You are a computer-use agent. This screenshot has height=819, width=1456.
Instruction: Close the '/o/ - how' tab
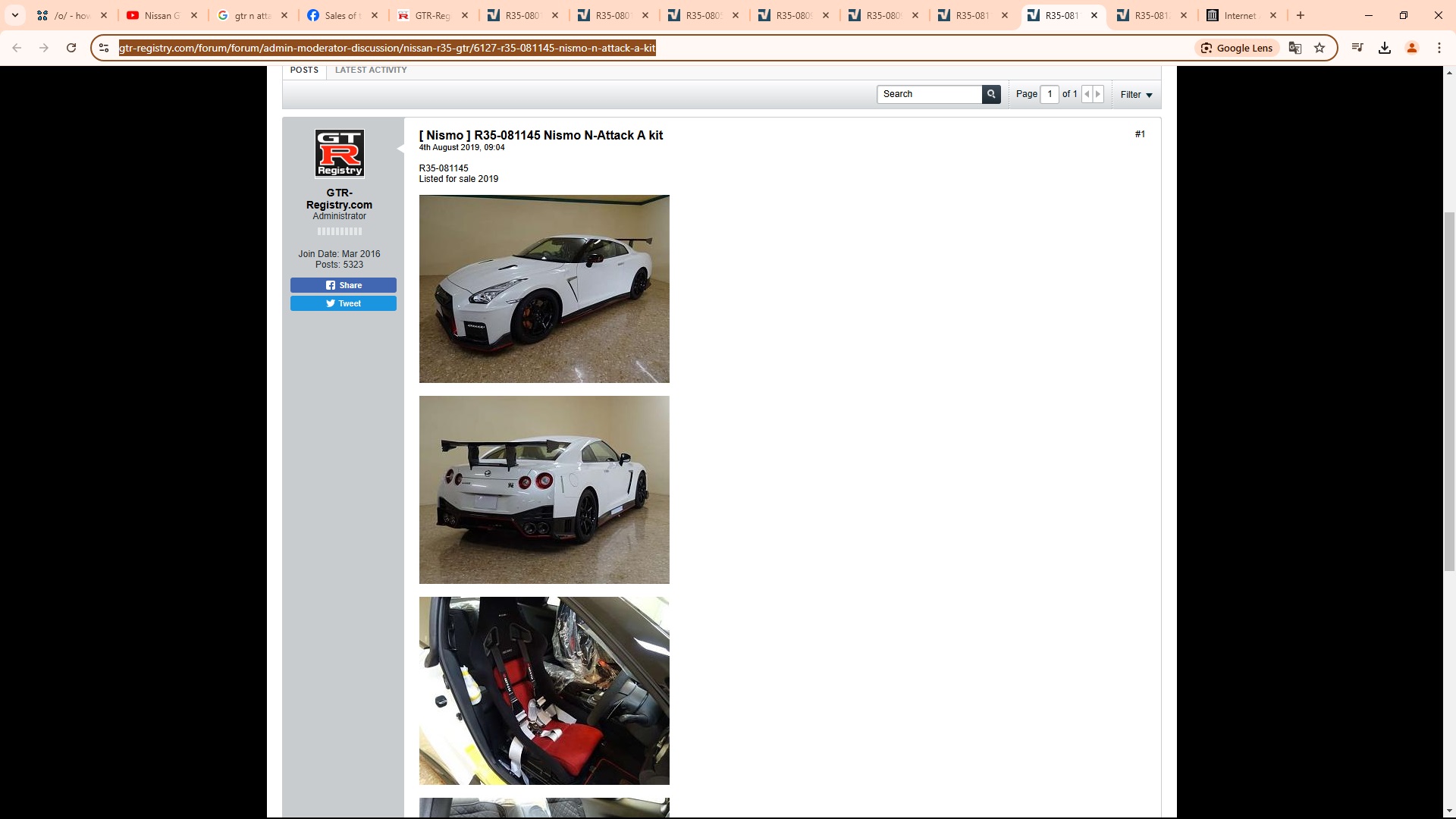[x=104, y=15]
